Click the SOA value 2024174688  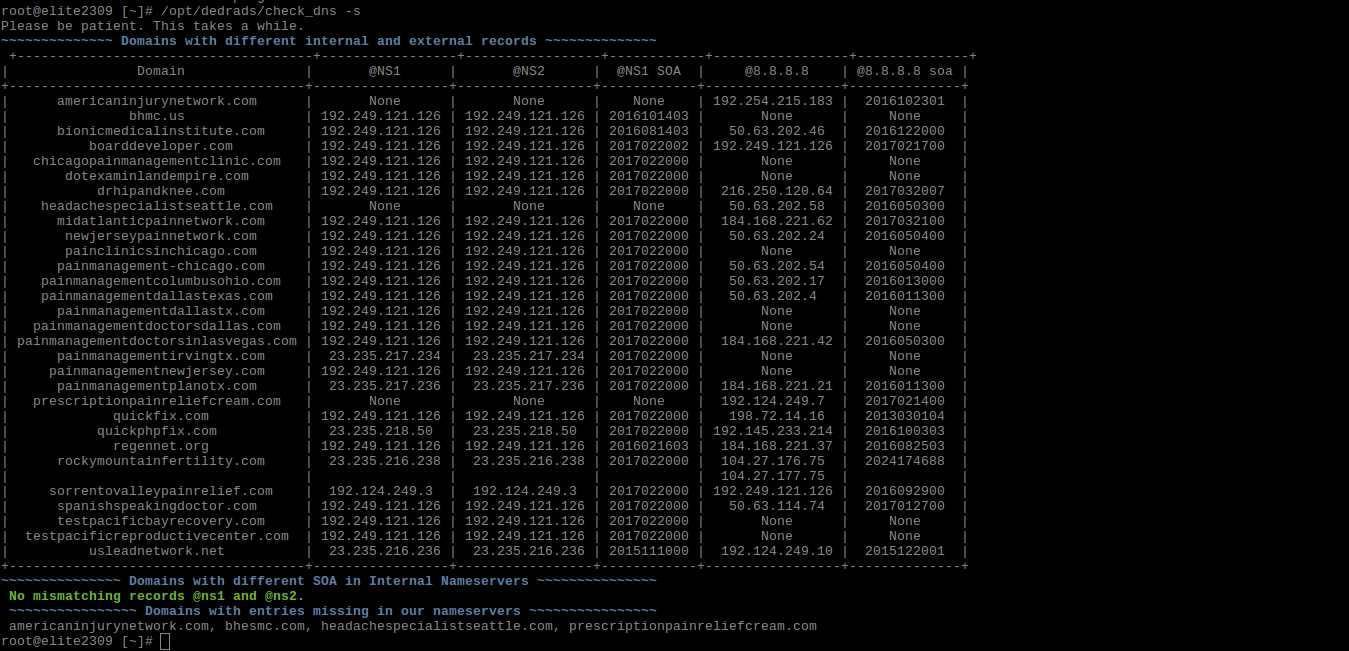(904, 461)
